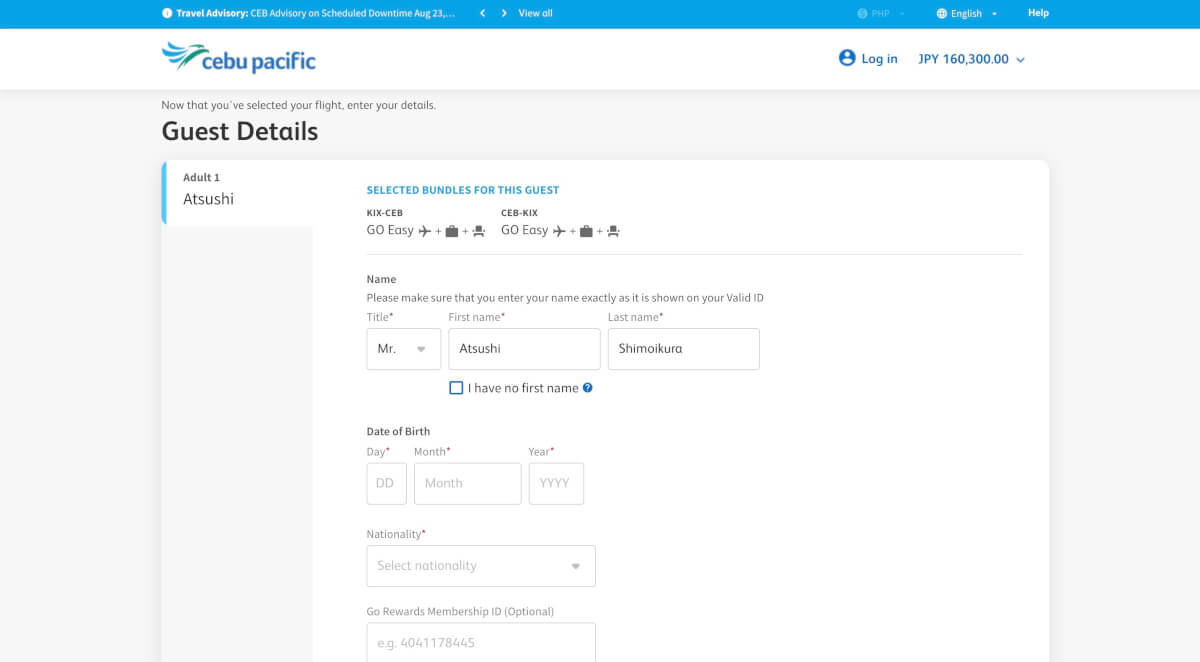Viewport: 1200px width, 662px height.
Task: Click the Go Rewards Membership ID field
Action: coord(481,643)
